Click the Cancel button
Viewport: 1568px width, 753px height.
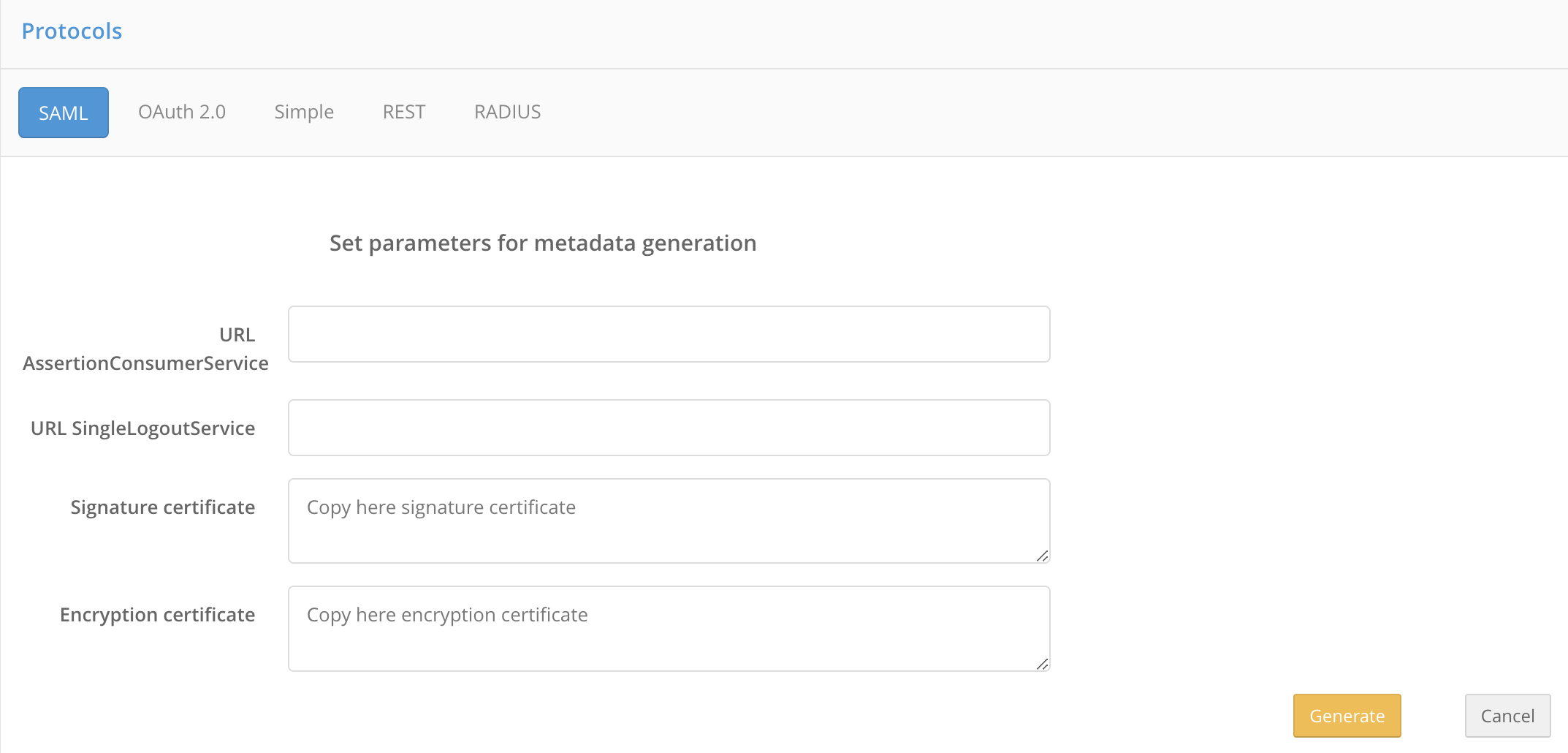point(1508,716)
